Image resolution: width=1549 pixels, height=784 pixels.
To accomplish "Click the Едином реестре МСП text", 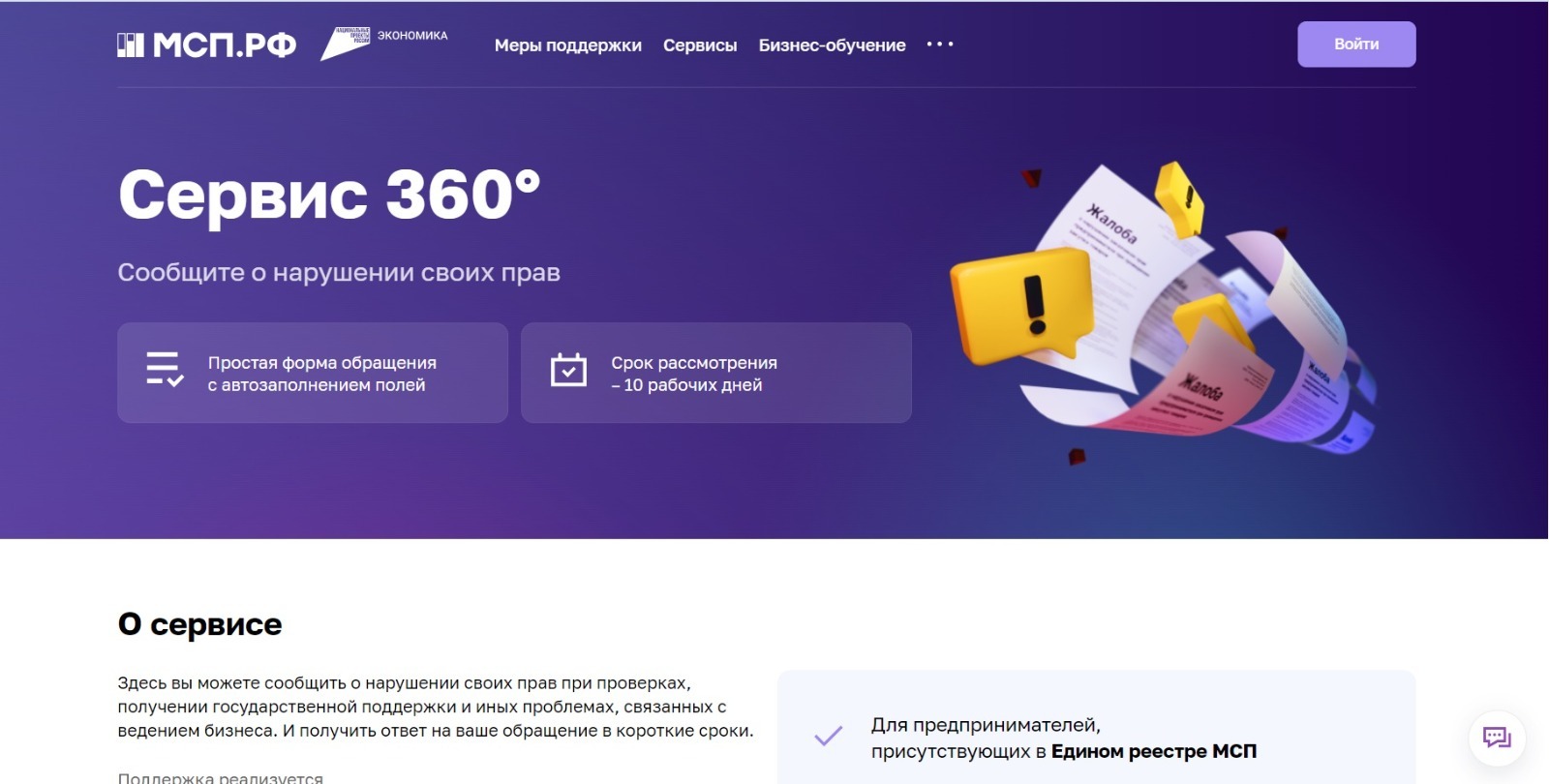I will [1154, 751].
